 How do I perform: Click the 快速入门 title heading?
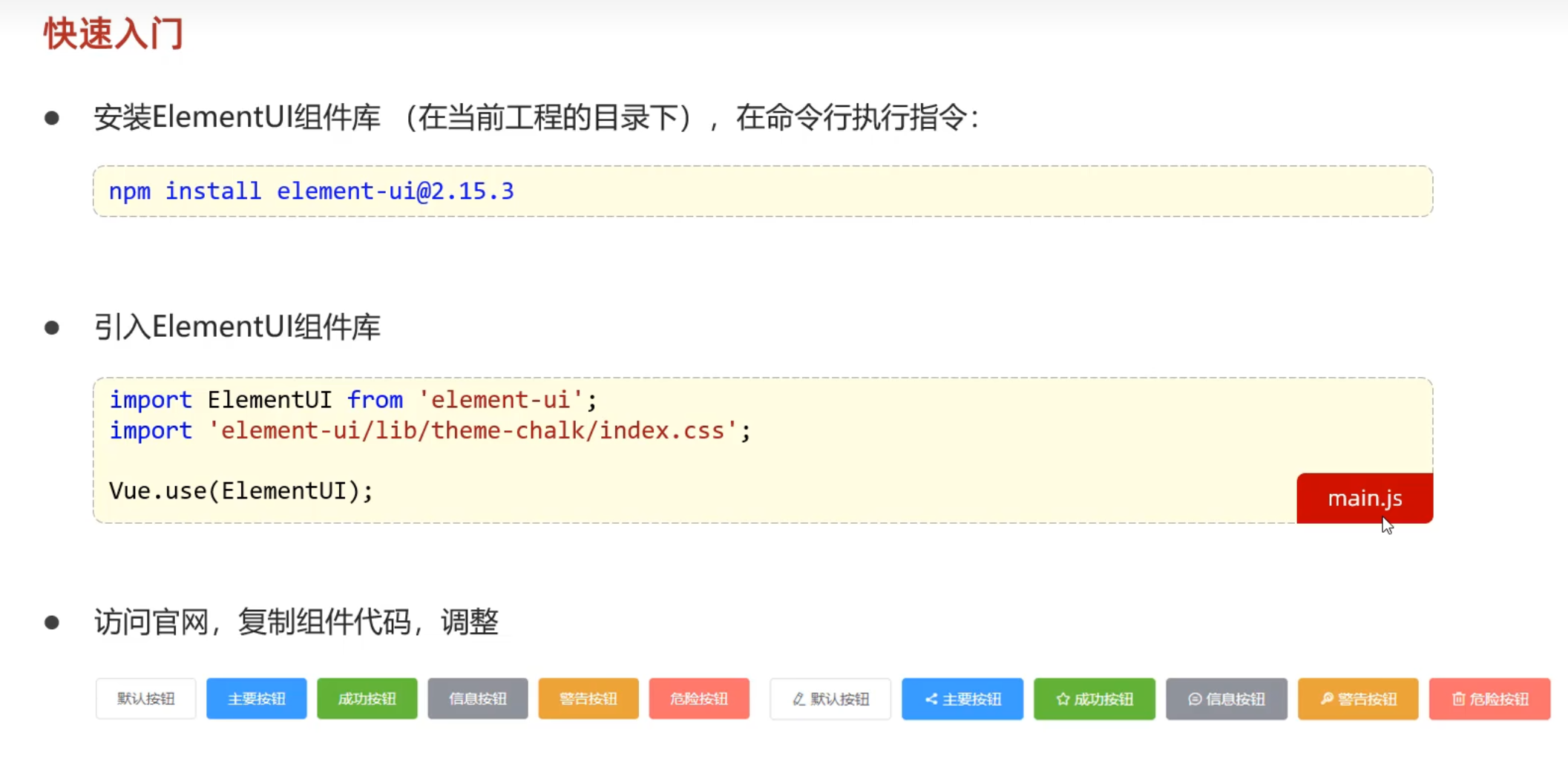114,33
